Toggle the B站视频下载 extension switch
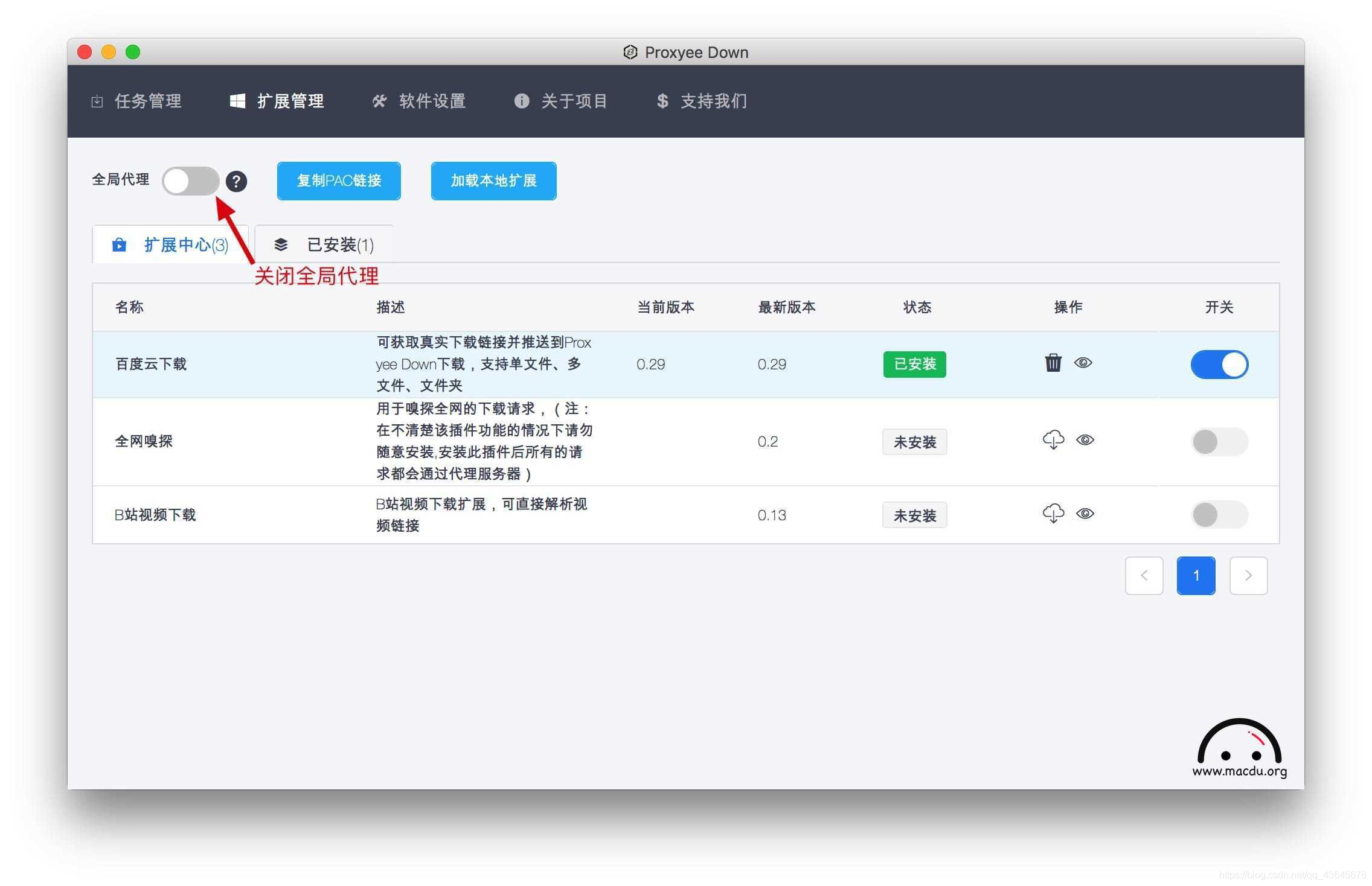Viewport: 1372px width, 886px height. [x=1219, y=515]
